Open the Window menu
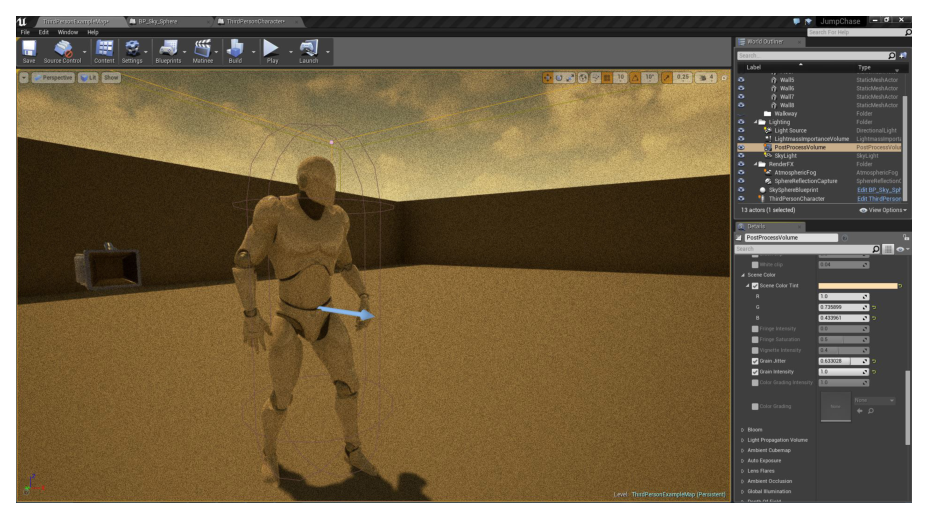This screenshot has width=929, height=519. (68, 32)
